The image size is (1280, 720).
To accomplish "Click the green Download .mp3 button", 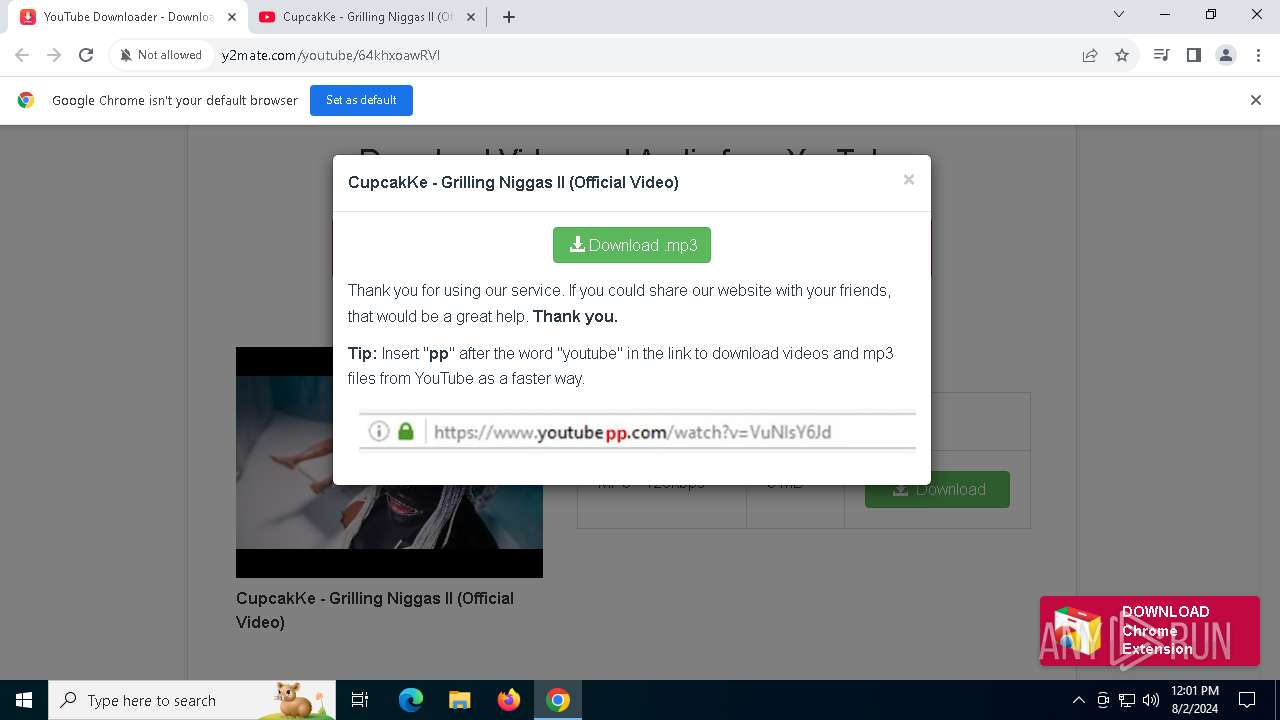I will [x=632, y=245].
